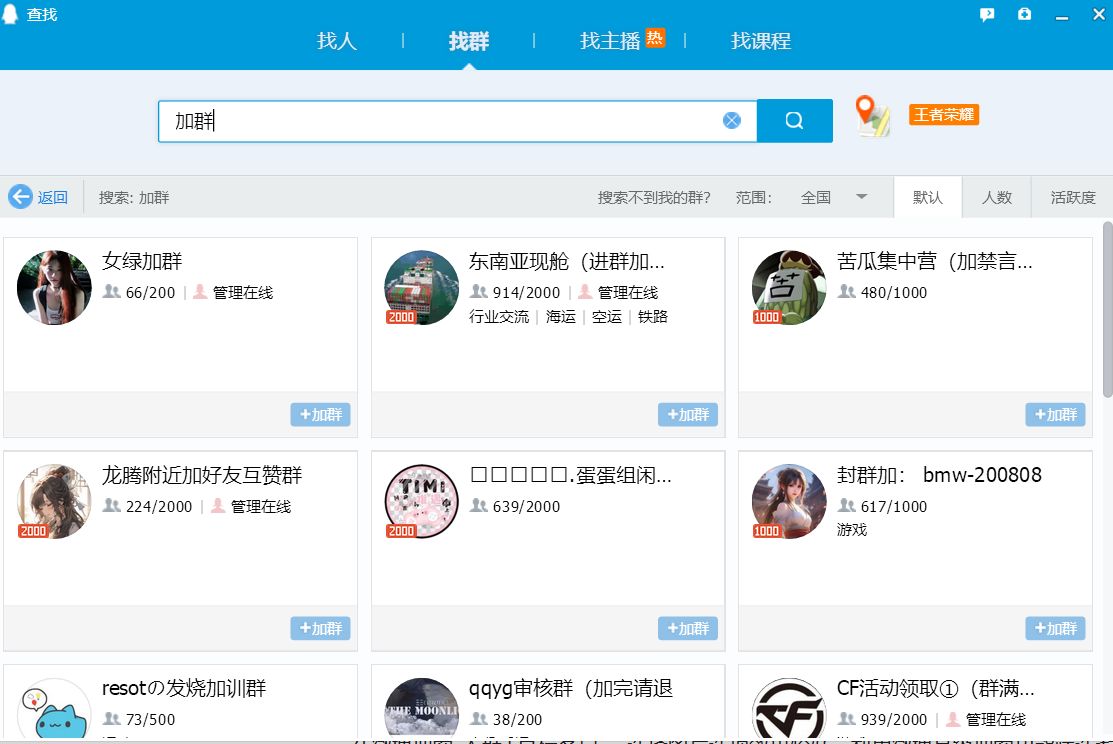The image size is (1113, 744).
Task: Sort results by 活跃度
Action: coord(1073,197)
